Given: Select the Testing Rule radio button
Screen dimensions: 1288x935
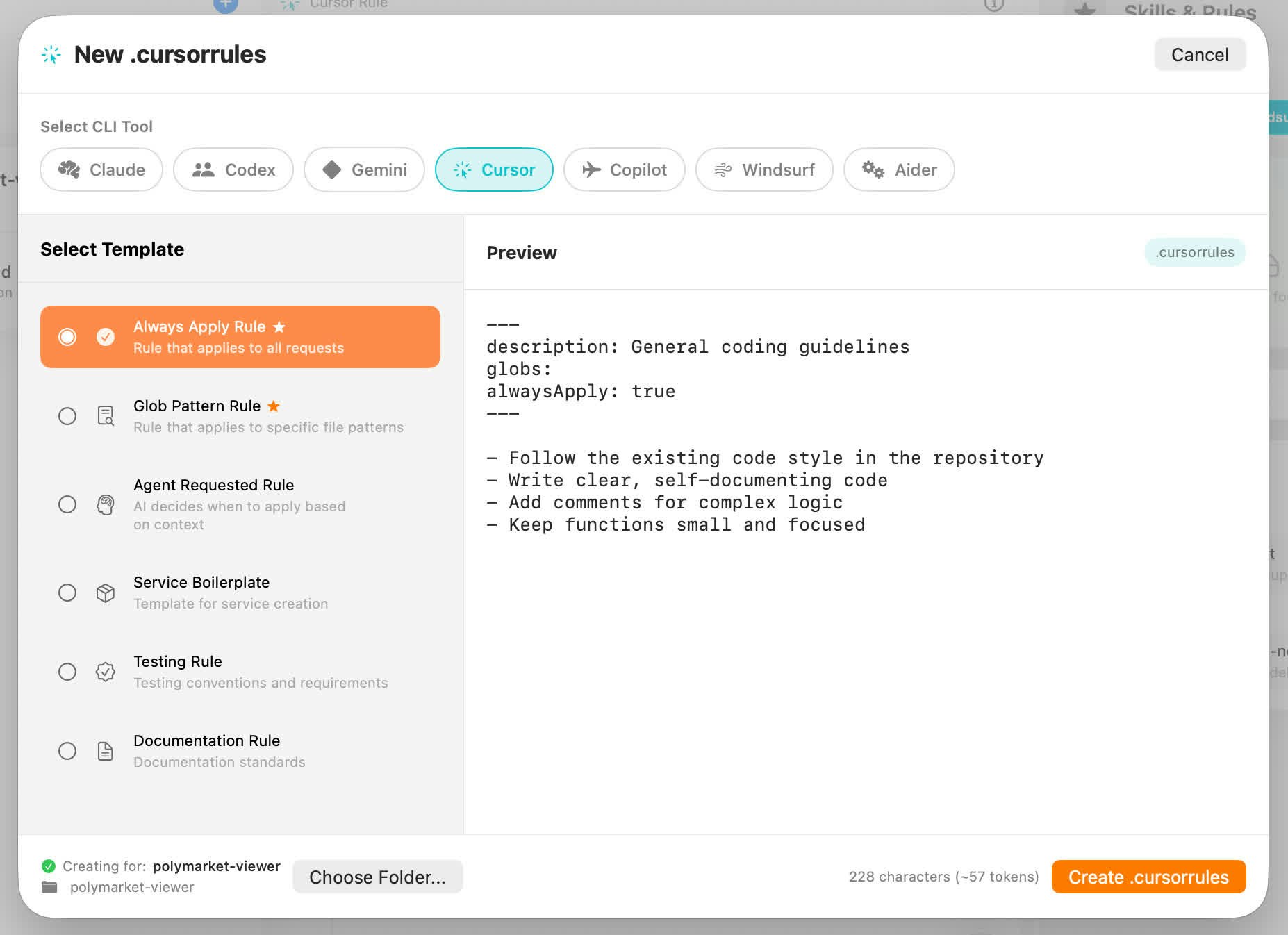Looking at the screenshot, I should [67, 672].
